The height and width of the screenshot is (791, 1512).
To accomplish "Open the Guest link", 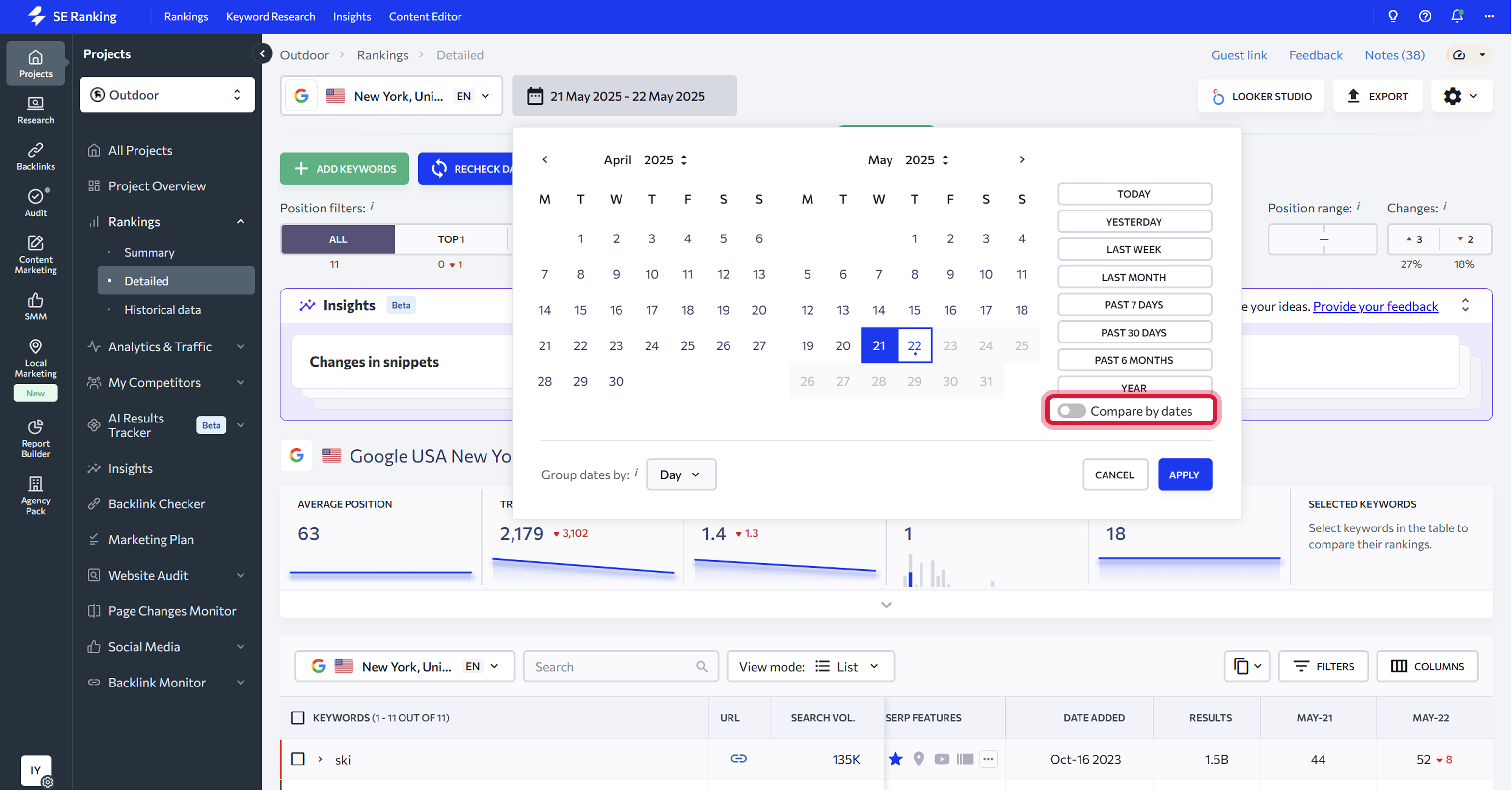I will click(1239, 54).
